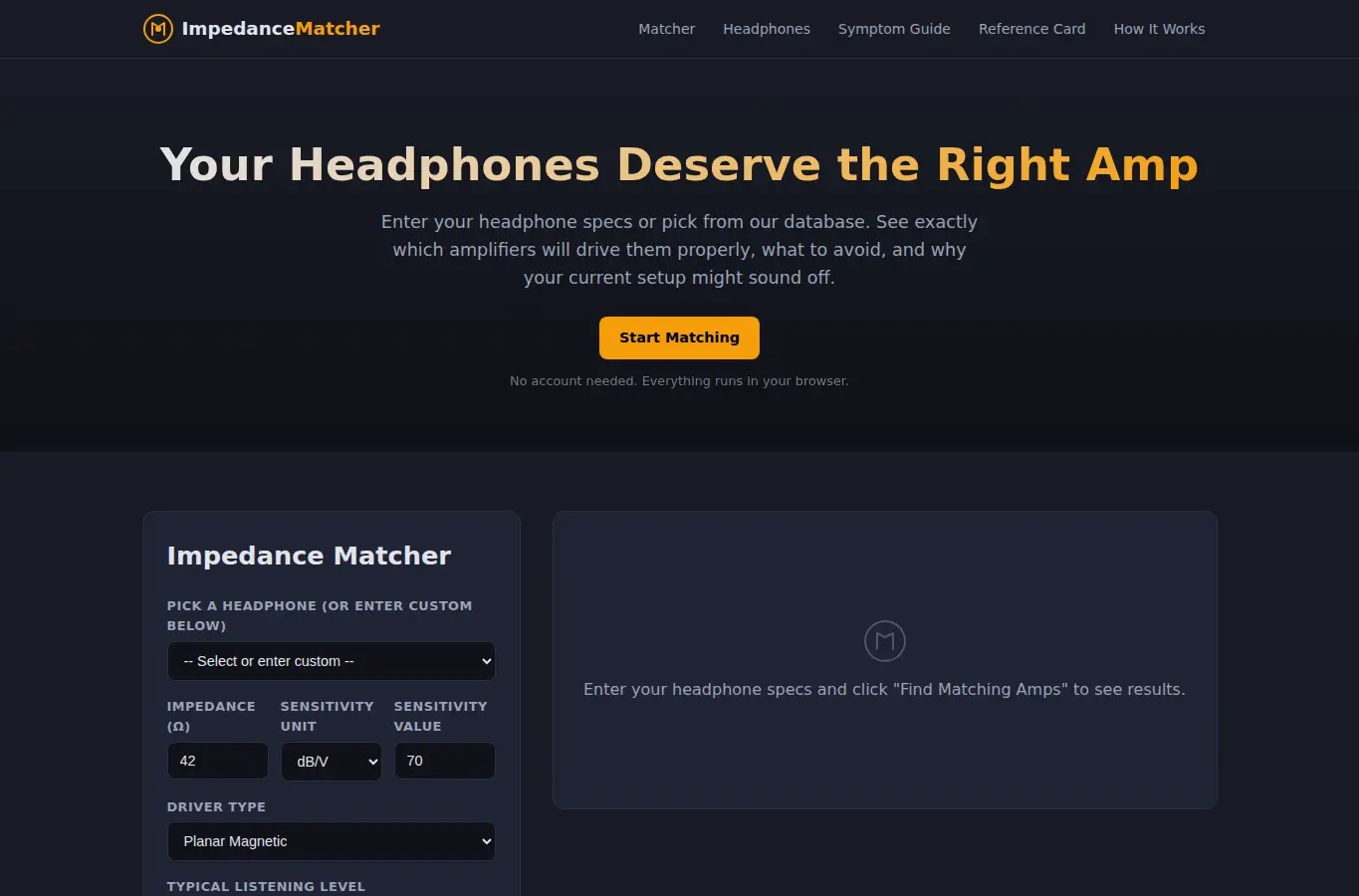Click the 'No account needed' note text
Image resolution: width=1359 pixels, height=896 pixels.
tap(679, 381)
